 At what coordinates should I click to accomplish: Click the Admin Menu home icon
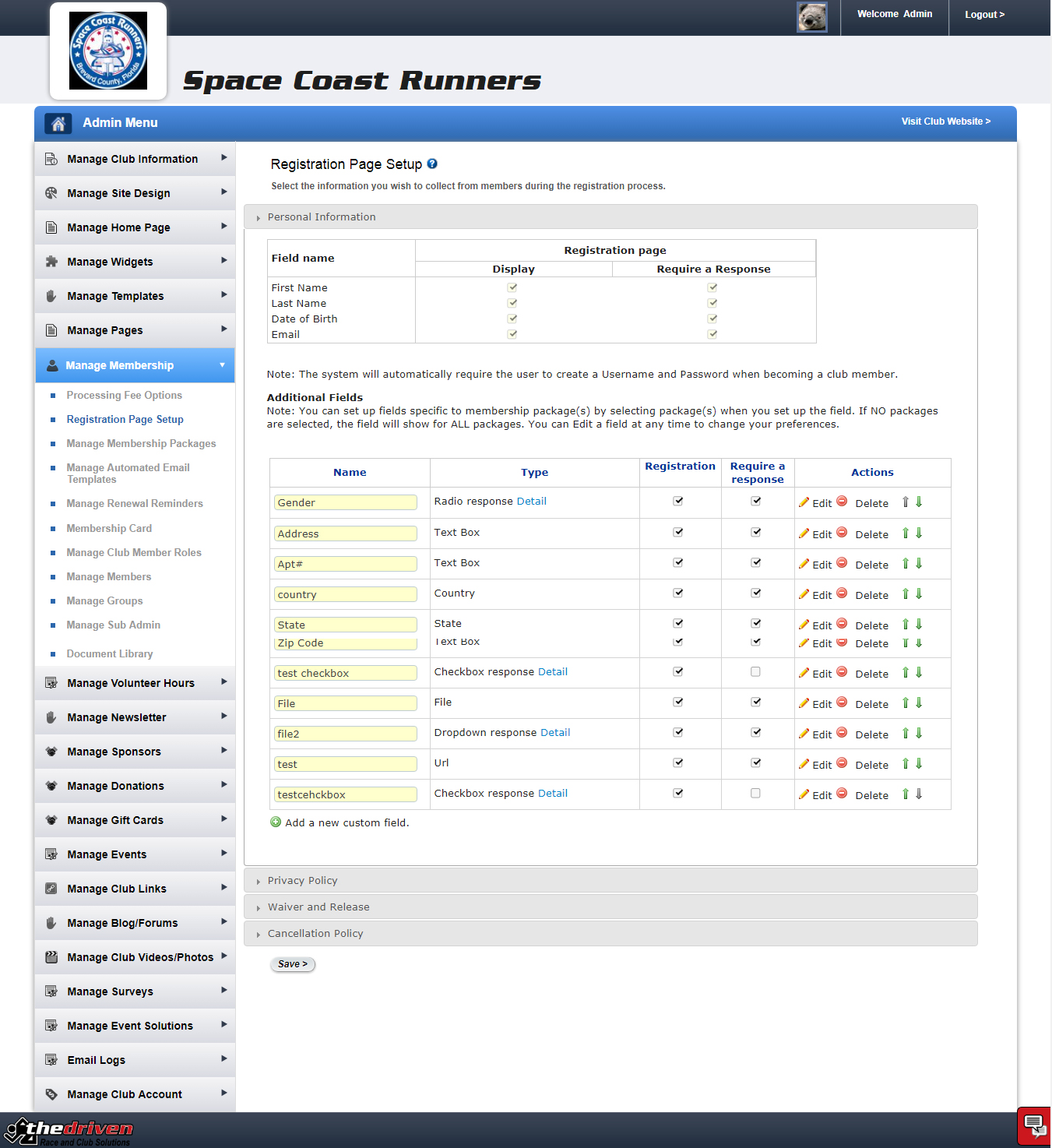(x=58, y=123)
